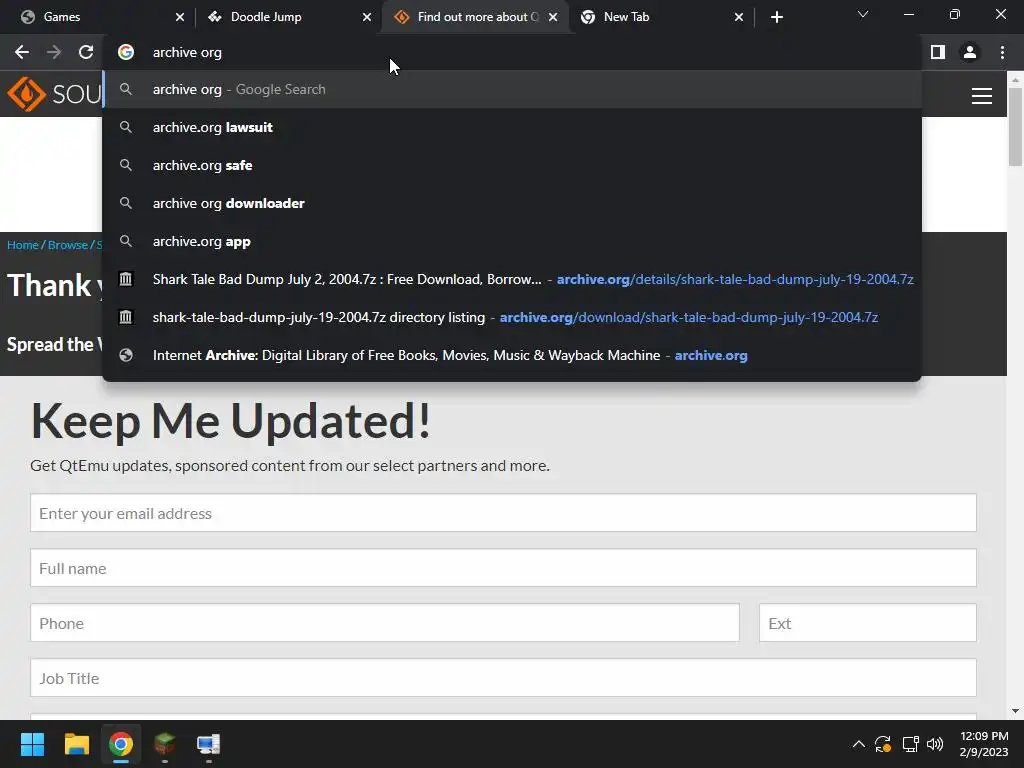Click search icon beside 'archive.org lawsuit'

click(126, 127)
